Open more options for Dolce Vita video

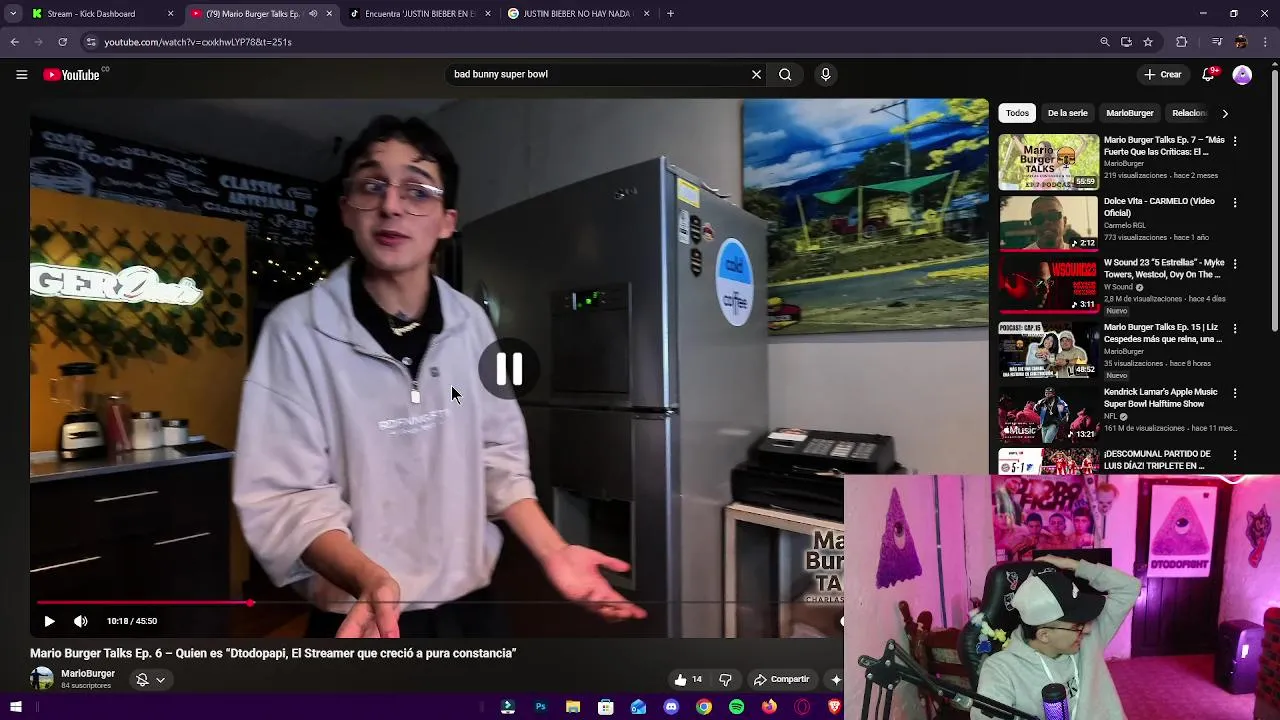(x=1234, y=202)
